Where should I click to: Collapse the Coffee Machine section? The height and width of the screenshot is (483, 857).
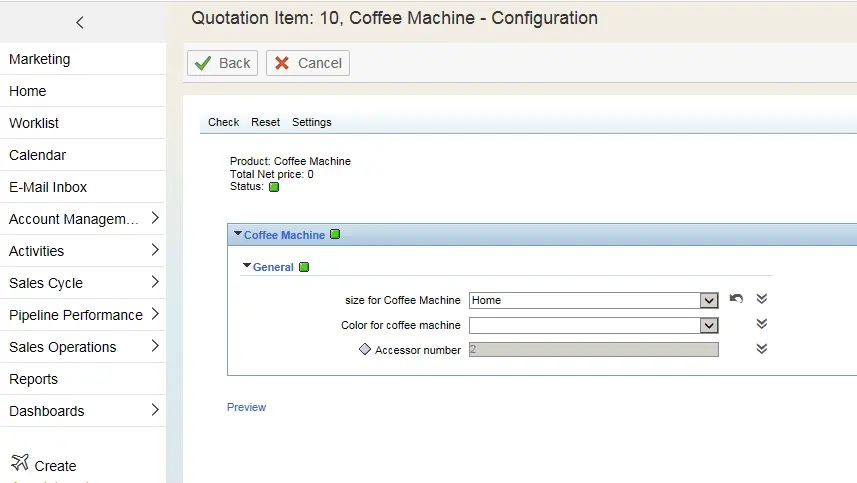tap(238, 234)
